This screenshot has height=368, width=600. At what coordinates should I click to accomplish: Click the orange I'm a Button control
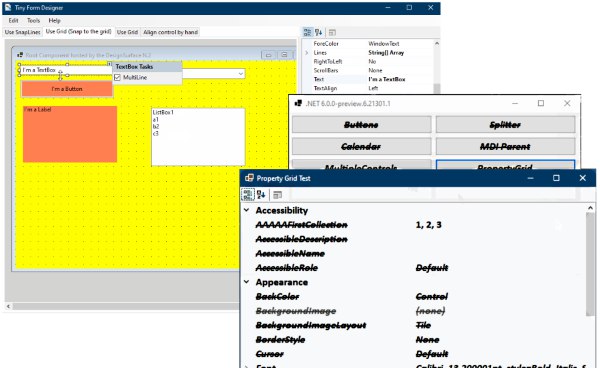pos(67,89)
